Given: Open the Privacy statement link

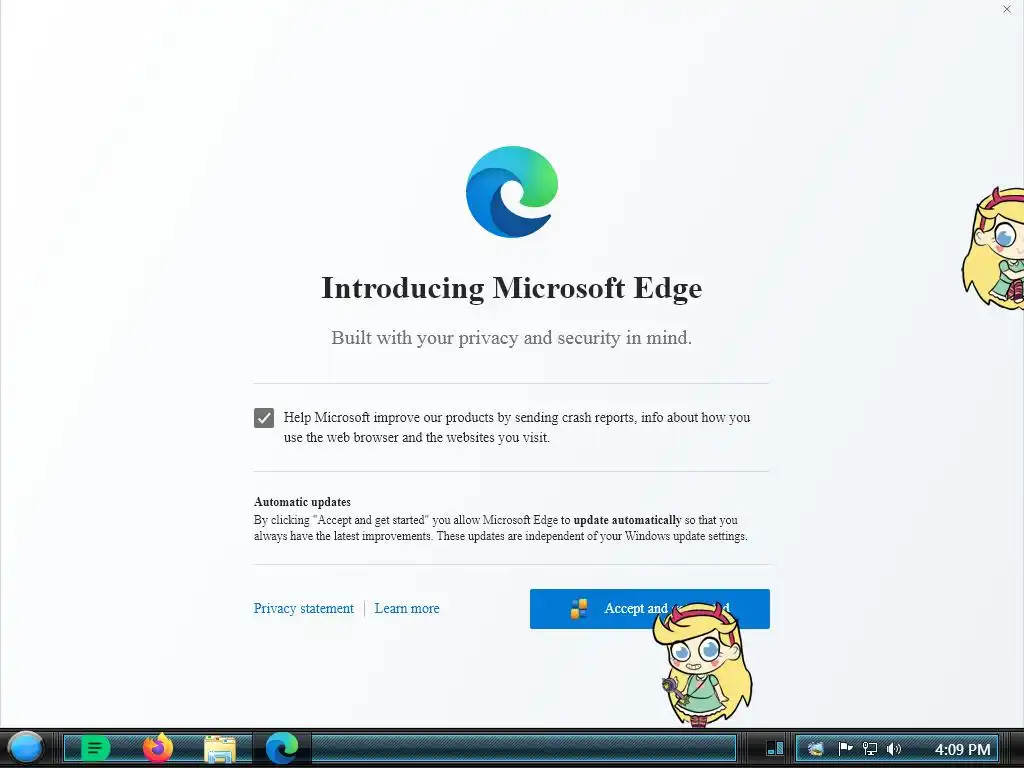Looking at the screenshot, I should [x=304, y=609].
